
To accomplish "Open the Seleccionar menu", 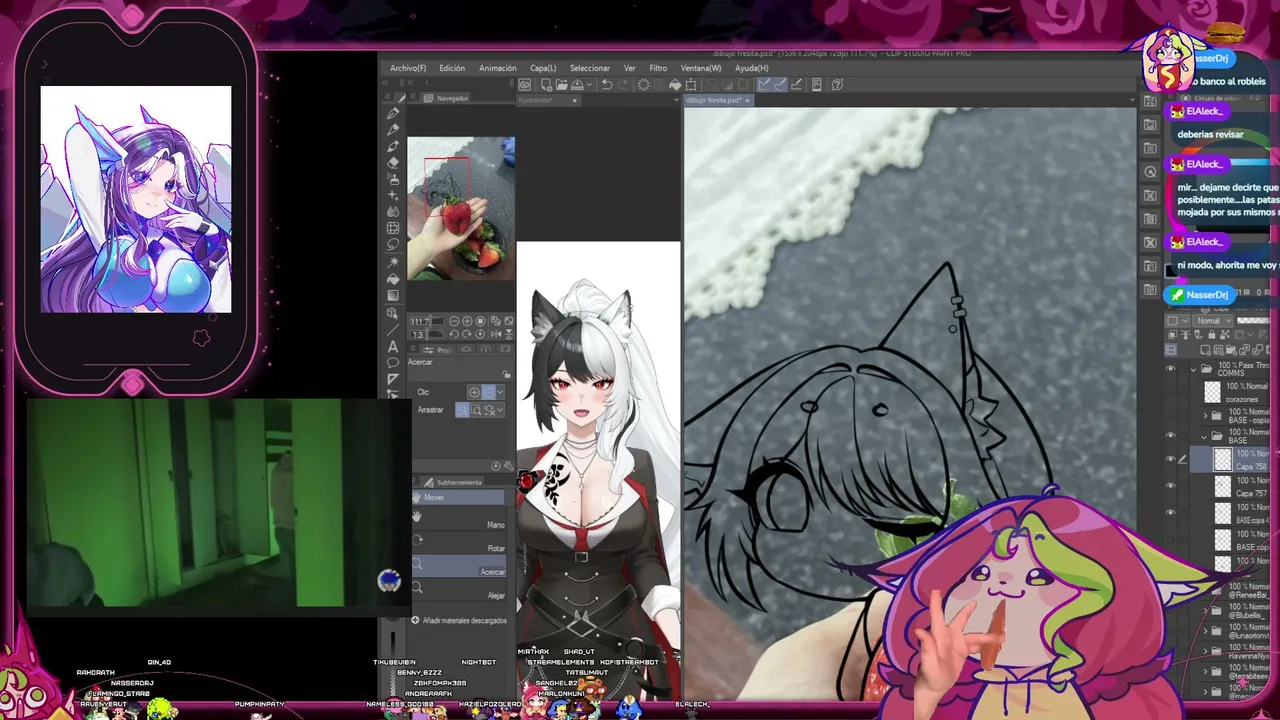I will [590, 68].
